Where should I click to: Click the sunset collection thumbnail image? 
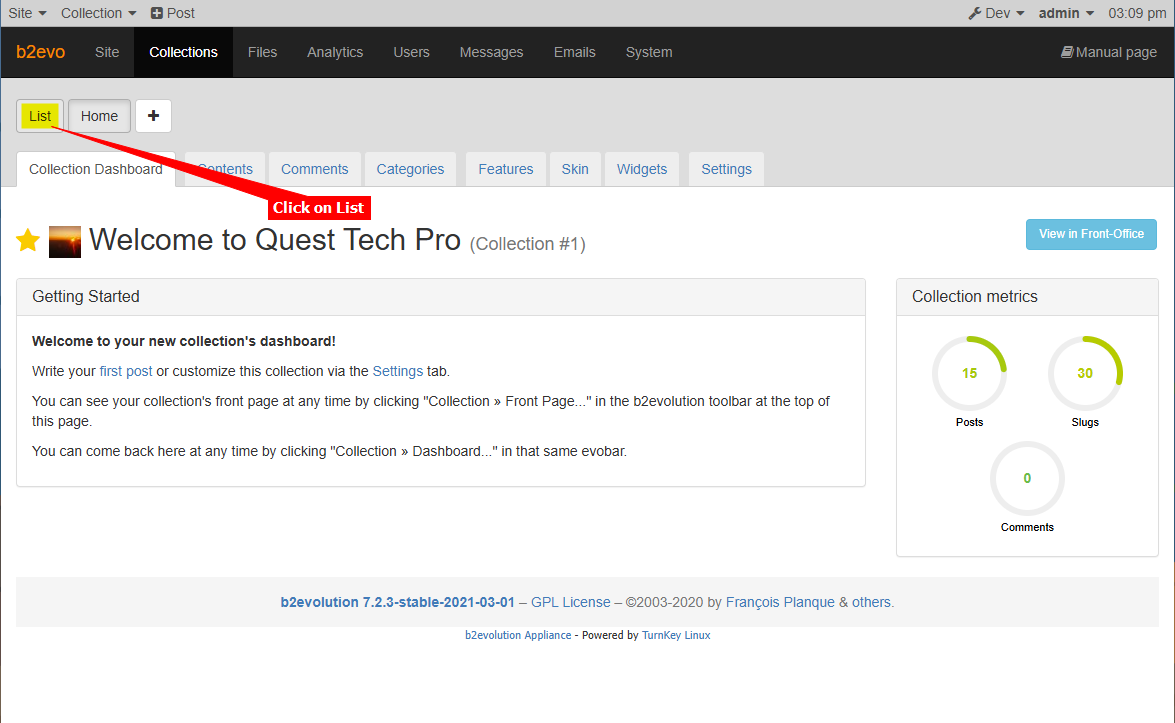(65, 241)
